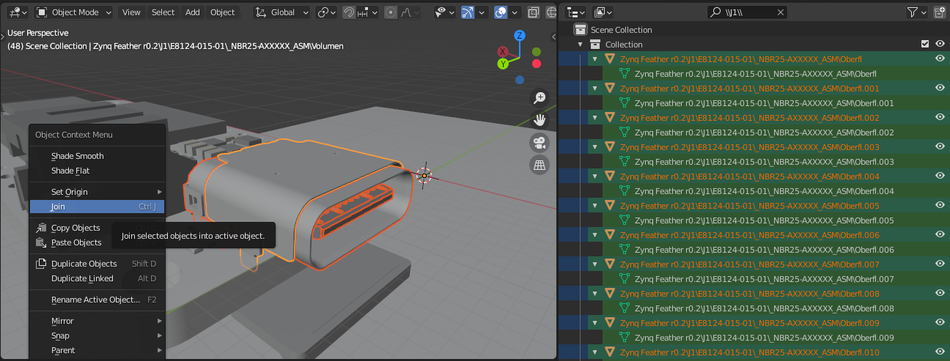Collapse the Oberfl.005 object row
The height and width of the screenshot is (361, 950).
pos(595,205)
